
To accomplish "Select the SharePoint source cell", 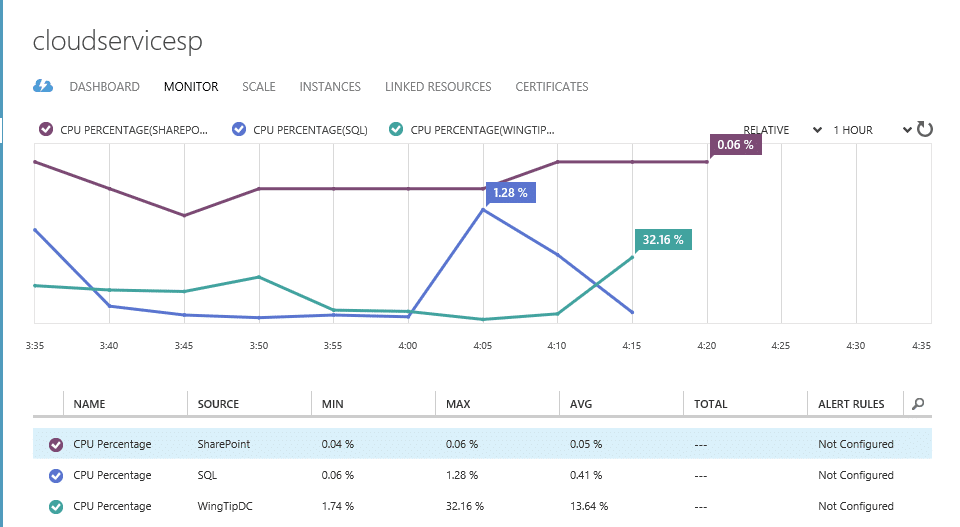I will (x=223, y=444).
